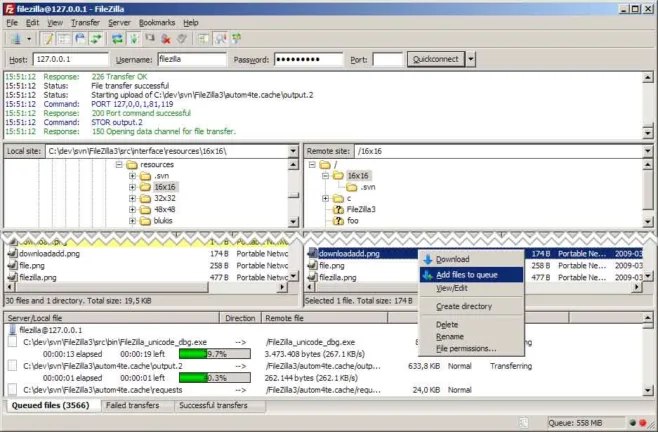Choose Rename in the context menu
Viewport: 658px width, 432px height.
(471, 337)
